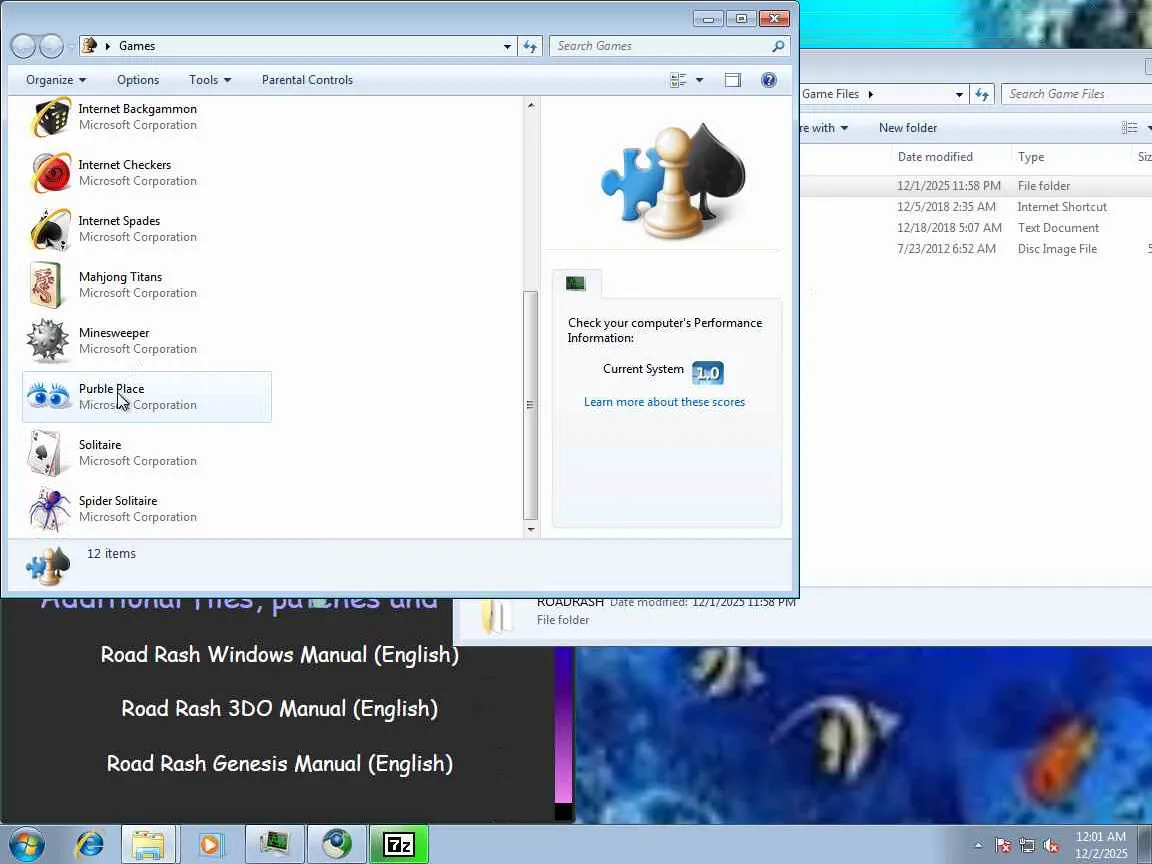
Task: Open the globe app icon on the taskbar
Action: click(337, 845)
